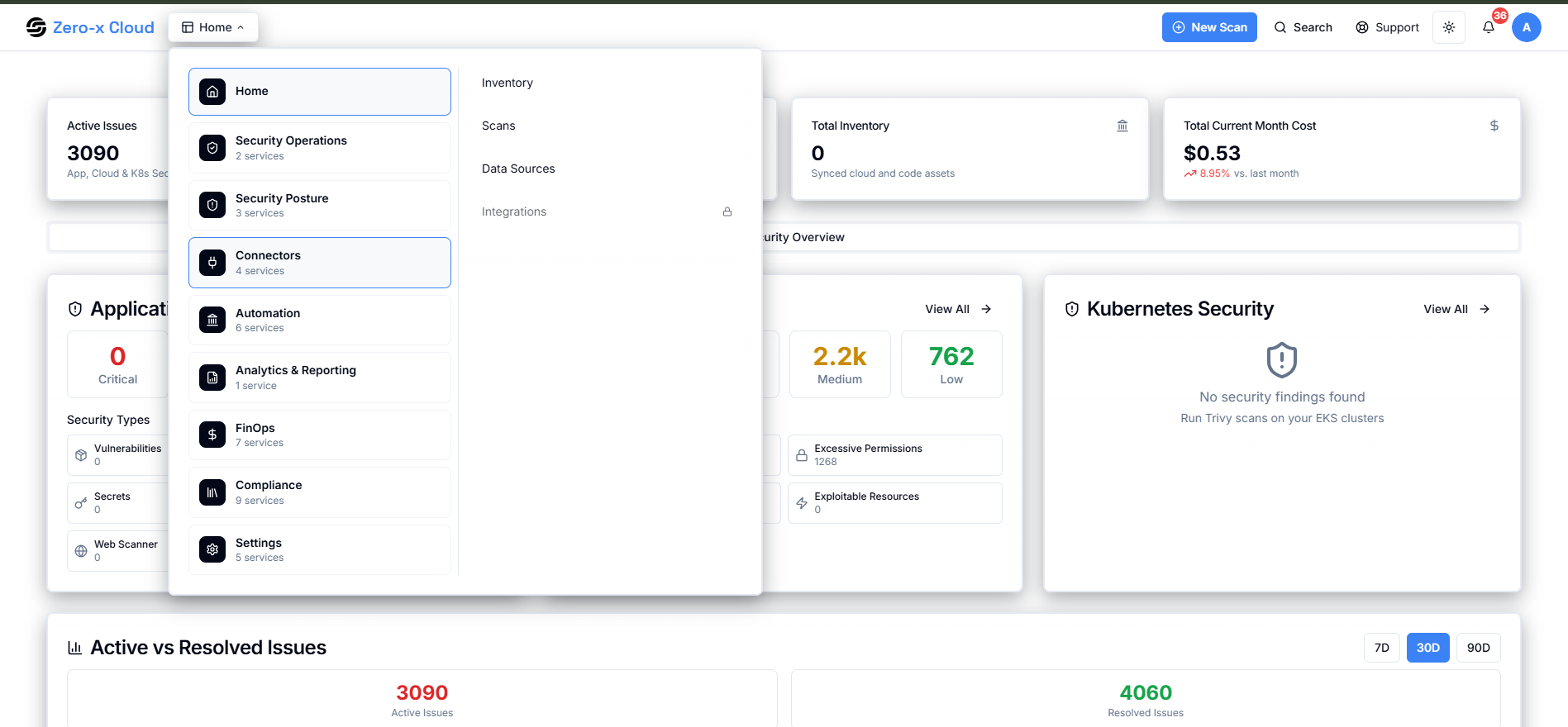
Task: Set chart range to 7D
Action: pos(1382,648)
